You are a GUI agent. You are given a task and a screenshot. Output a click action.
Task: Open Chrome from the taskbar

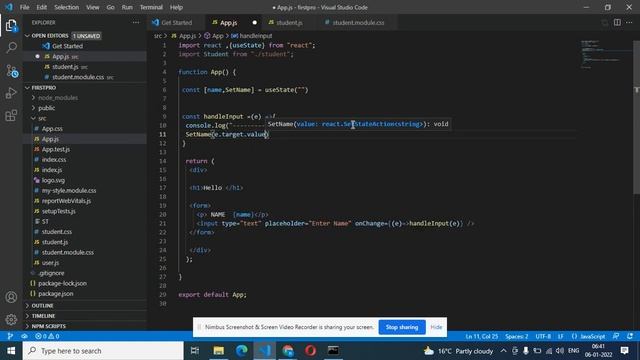288,351
